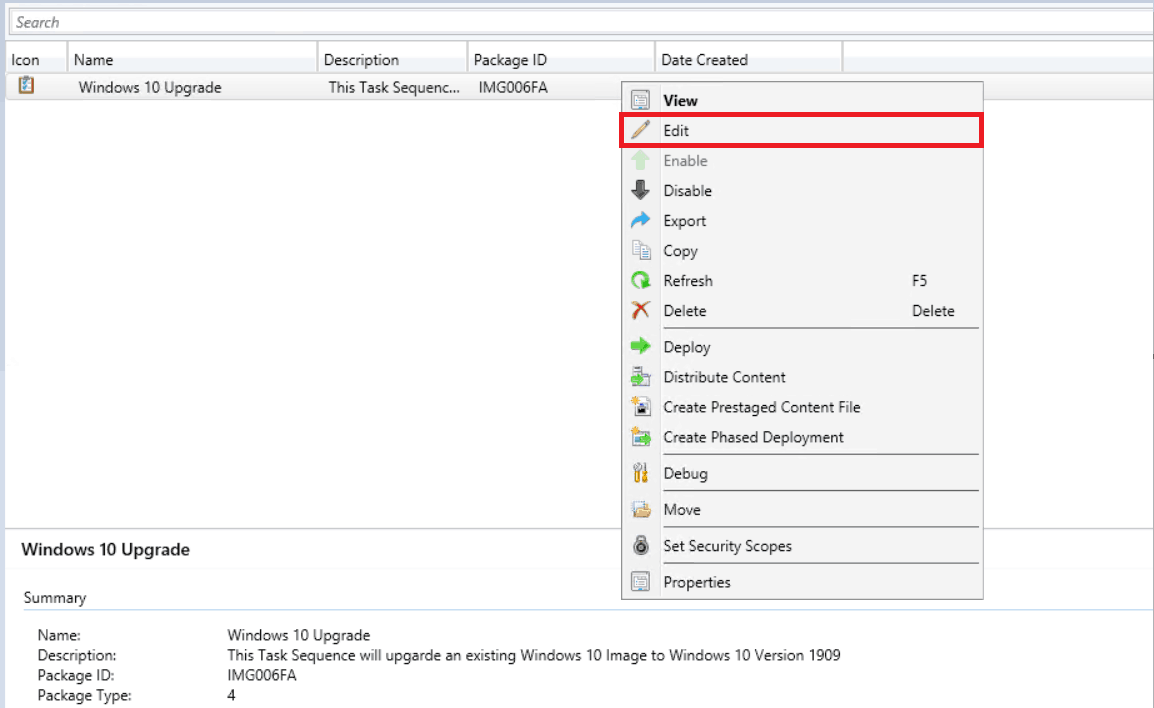The width and height of the screenshot is (1154, 708).
Task: Sort by the Name column header
Action: click(x=192, y=60)
